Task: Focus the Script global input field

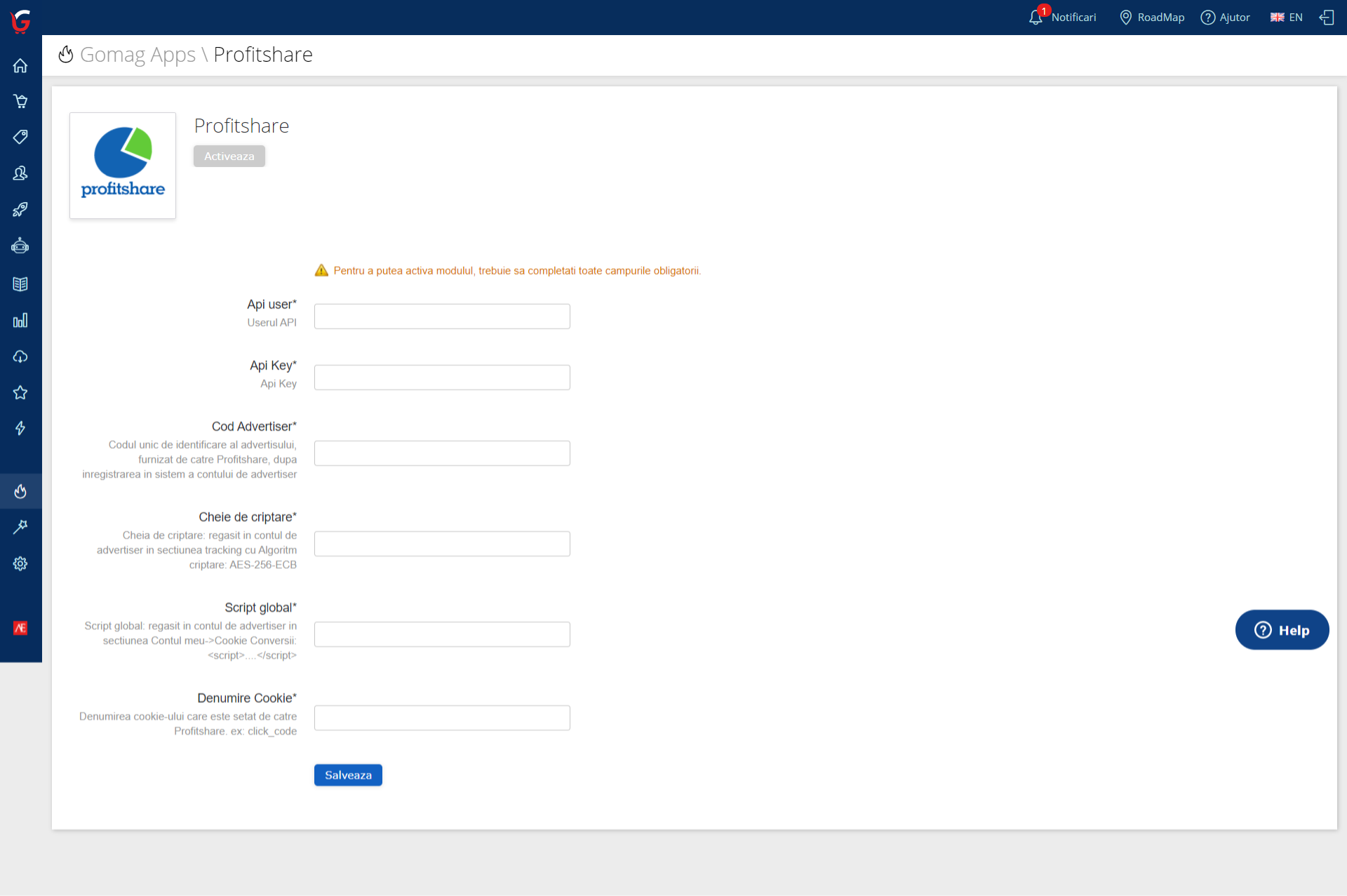Action: 442,634
